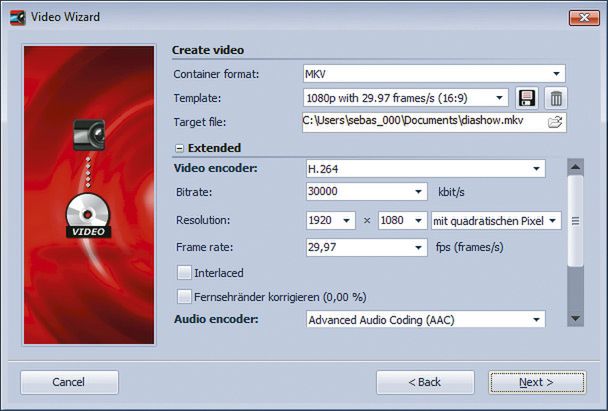Tick the Fernsehränder korrigieren checkbox

pos(184,297)
